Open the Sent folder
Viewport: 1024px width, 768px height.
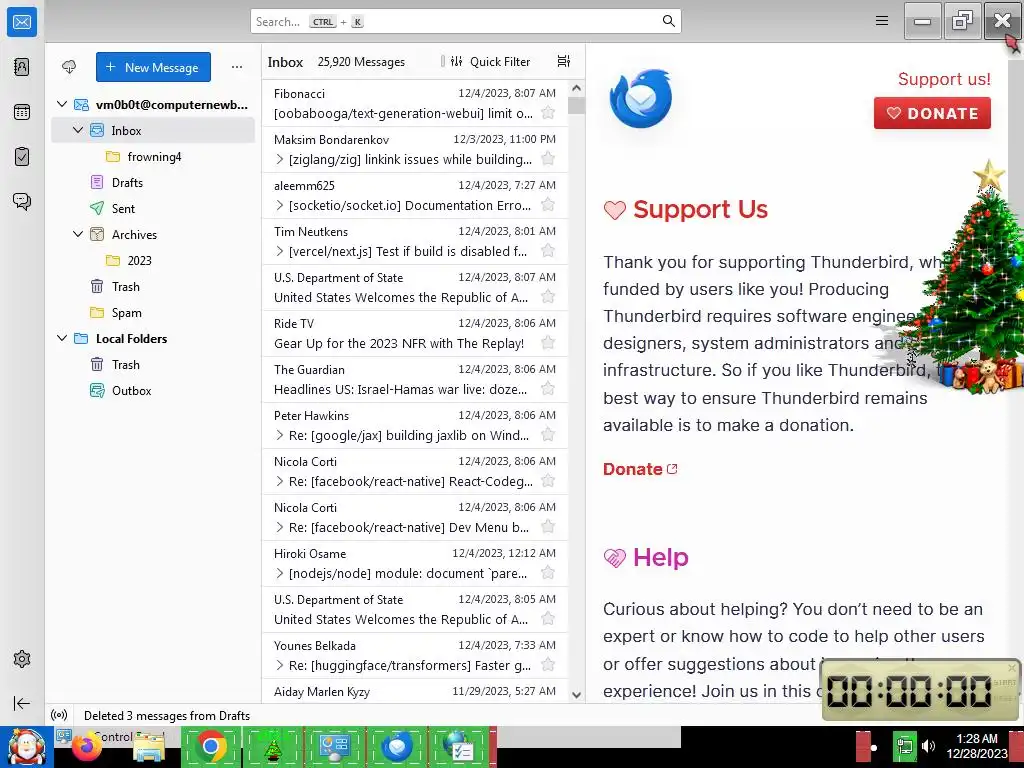point(153,208)
